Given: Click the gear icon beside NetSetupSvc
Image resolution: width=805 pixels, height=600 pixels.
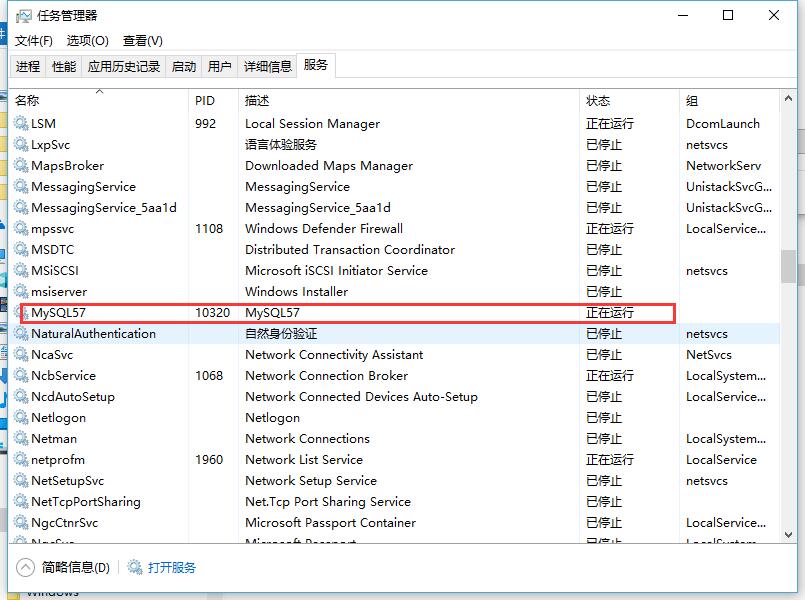Looking at the screenshot, I should coord(21,481).
